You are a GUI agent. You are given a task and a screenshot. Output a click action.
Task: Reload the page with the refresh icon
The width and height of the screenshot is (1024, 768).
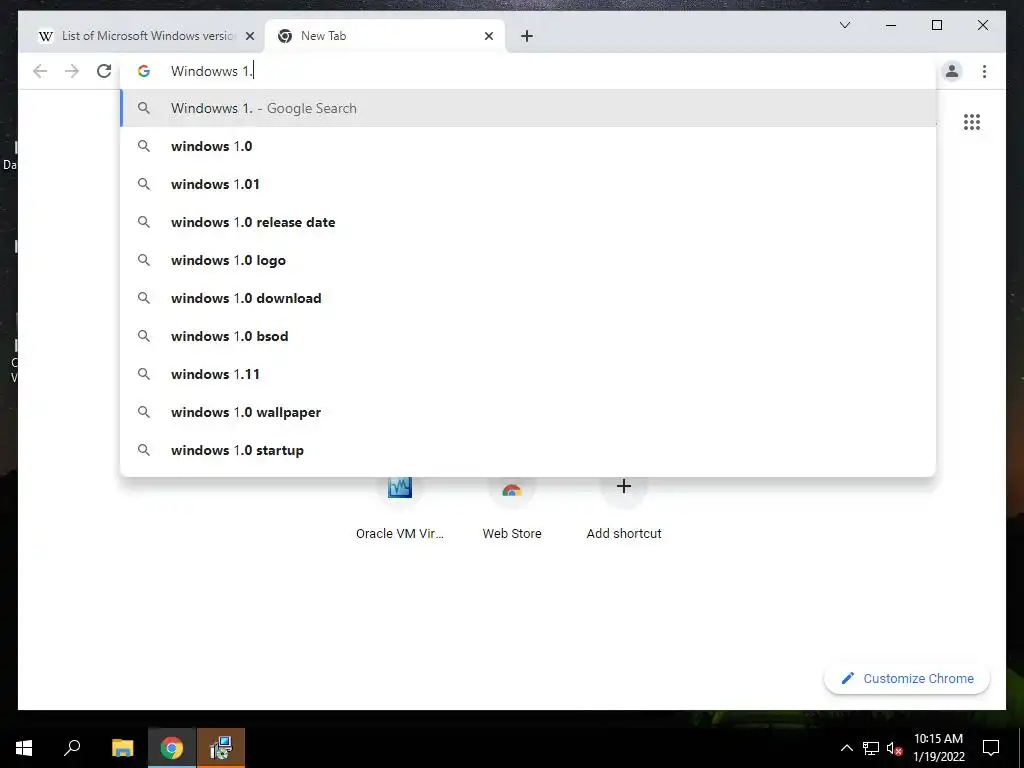pyautogui.click(x=104, y=71)
